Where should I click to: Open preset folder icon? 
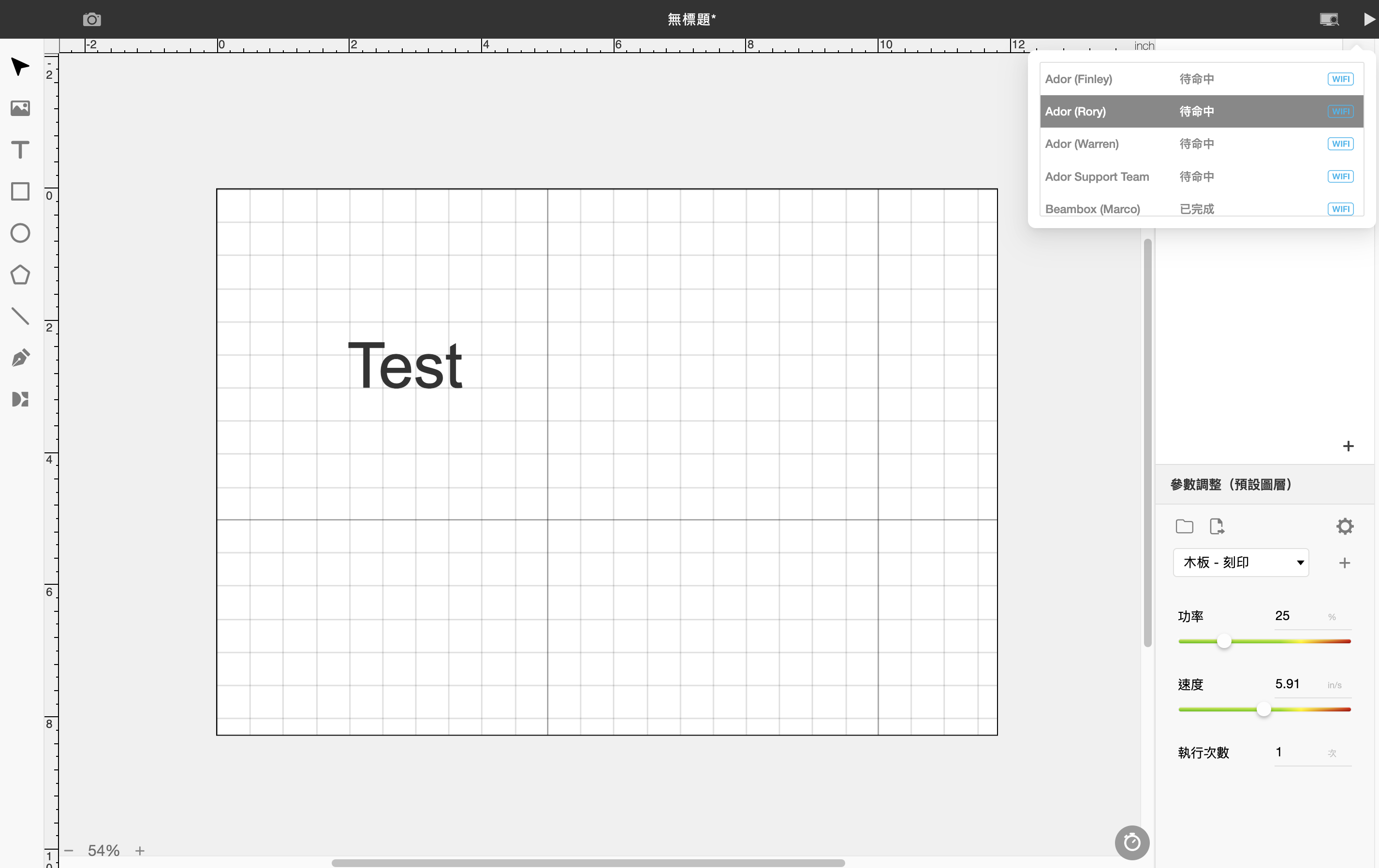tap(1184, 526)
